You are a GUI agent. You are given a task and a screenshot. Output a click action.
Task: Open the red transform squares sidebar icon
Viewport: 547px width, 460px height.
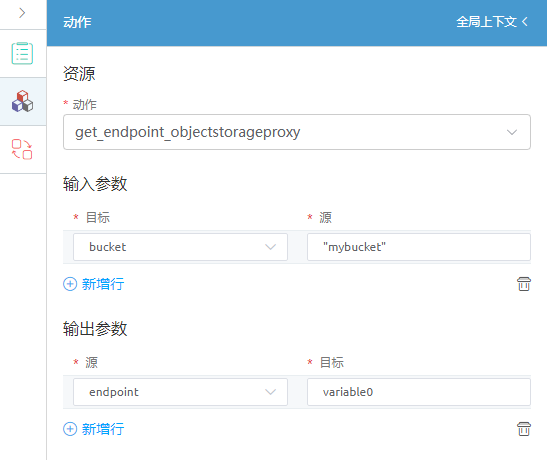coord(22,149)
